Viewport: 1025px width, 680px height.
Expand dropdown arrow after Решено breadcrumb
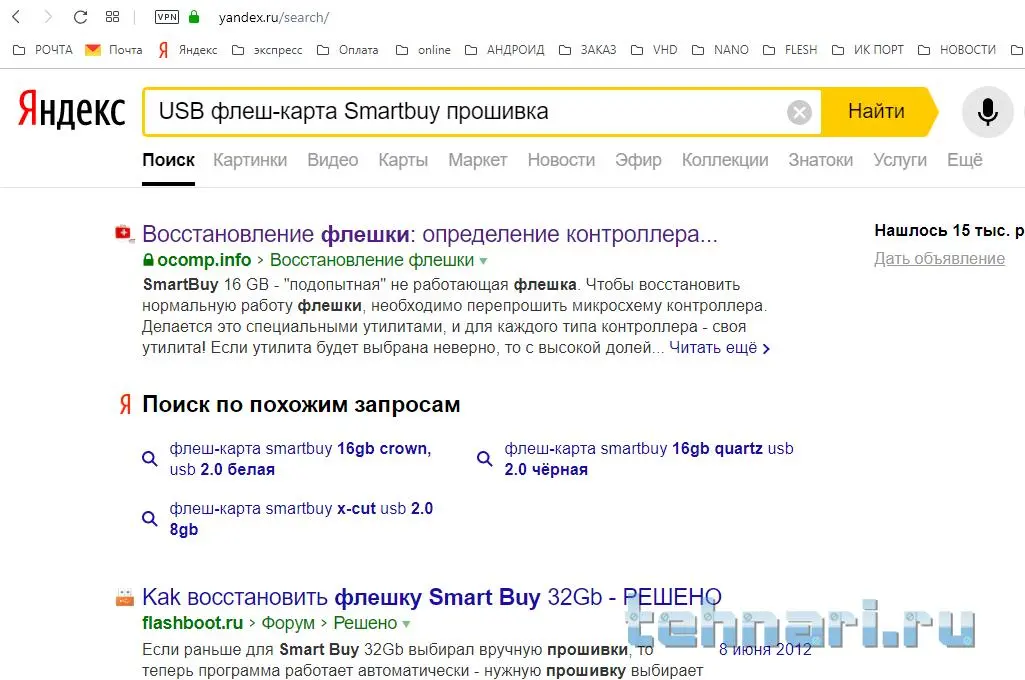(x=406, y=624)
